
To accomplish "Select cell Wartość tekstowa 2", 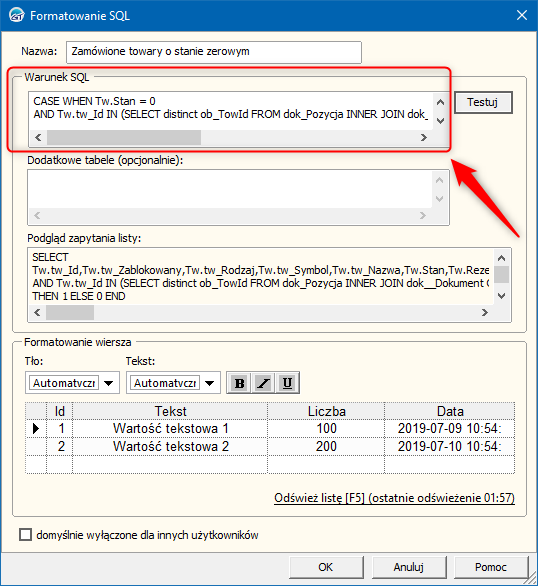I will [170, 446].
